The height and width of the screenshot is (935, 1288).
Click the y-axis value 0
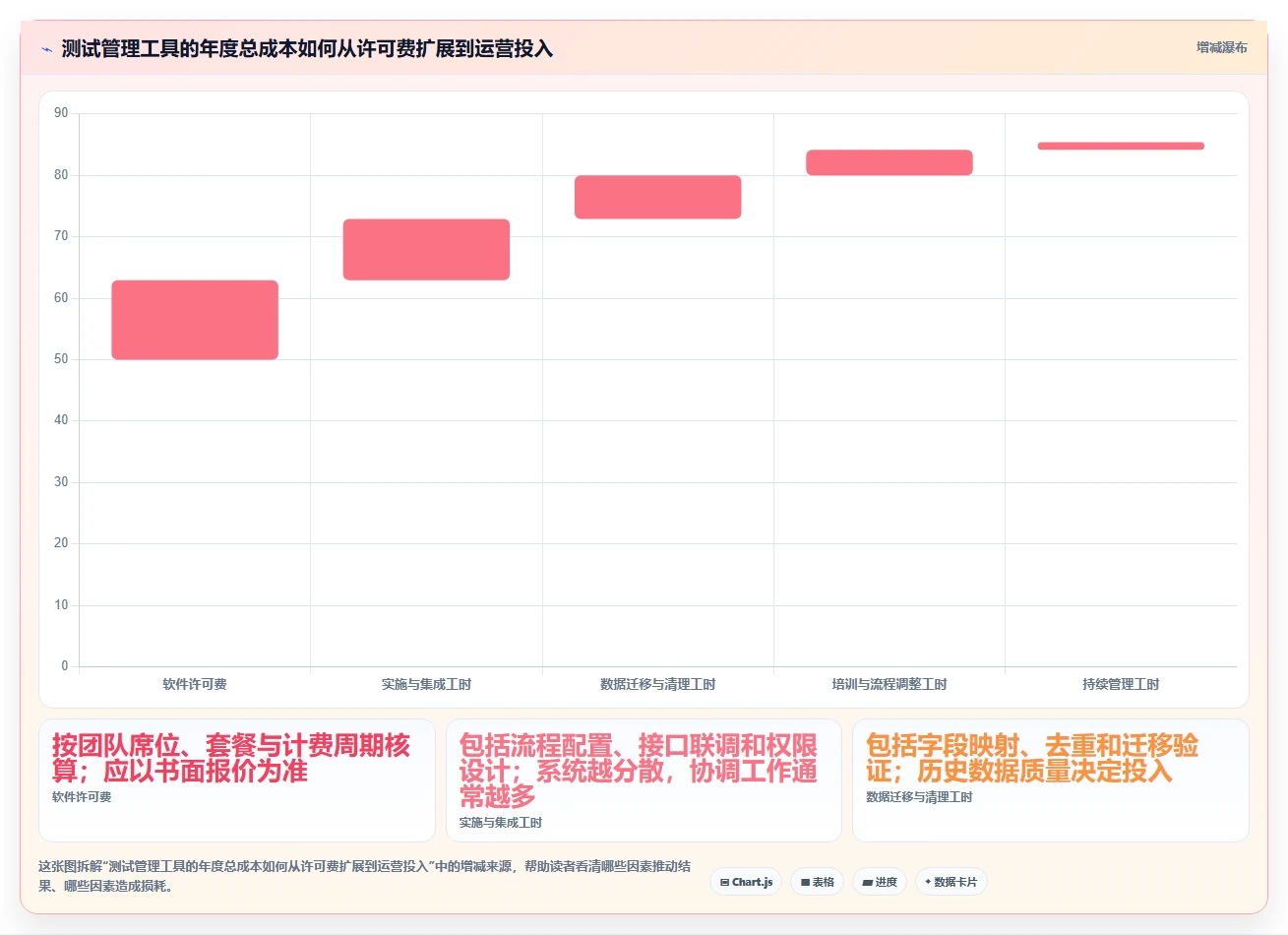[x=65, y=666]
